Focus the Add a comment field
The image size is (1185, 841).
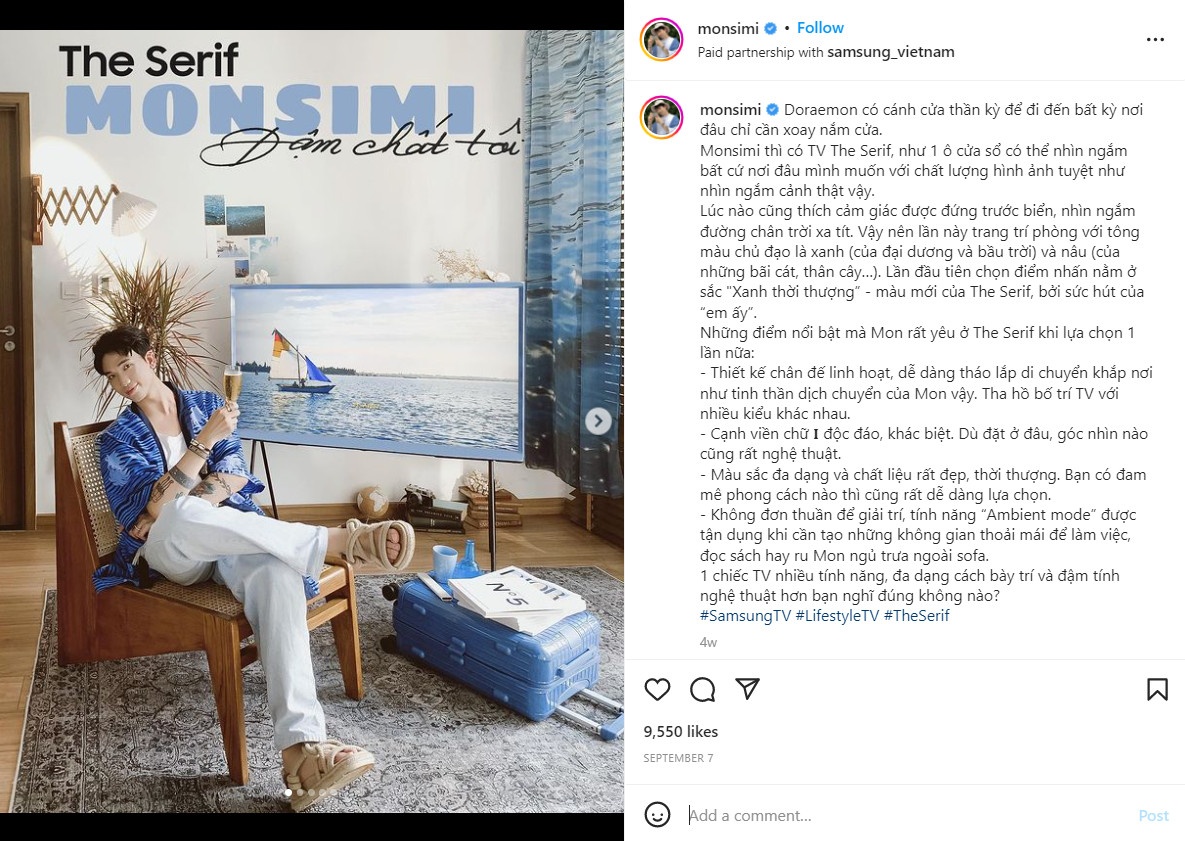pyautogui.click(x=907, y=815)
